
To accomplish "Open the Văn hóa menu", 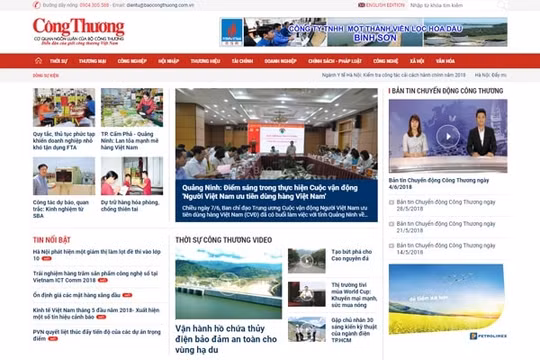I will click(445, 61).
